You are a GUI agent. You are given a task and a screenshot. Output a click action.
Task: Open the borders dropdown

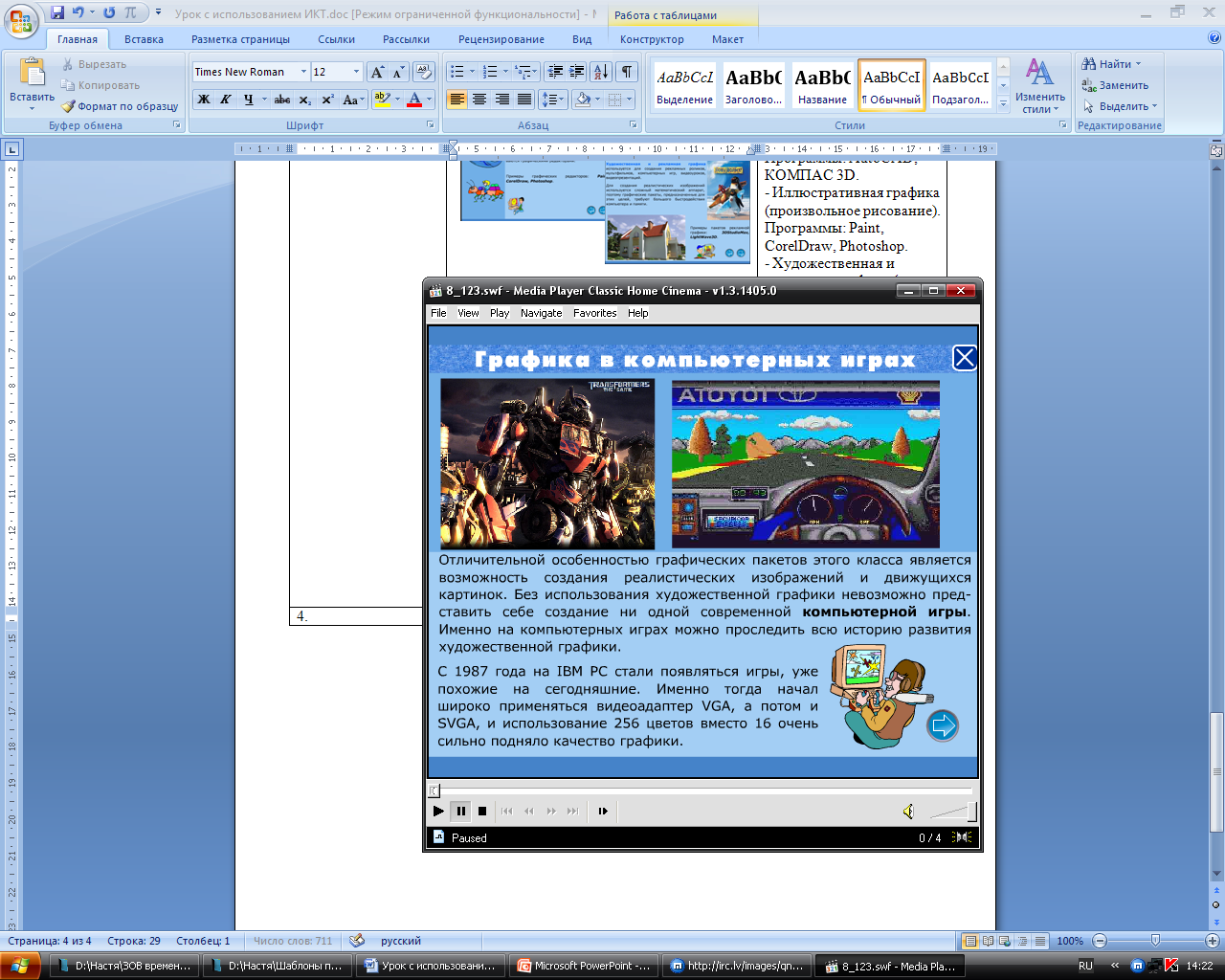(x=631, y=100)
